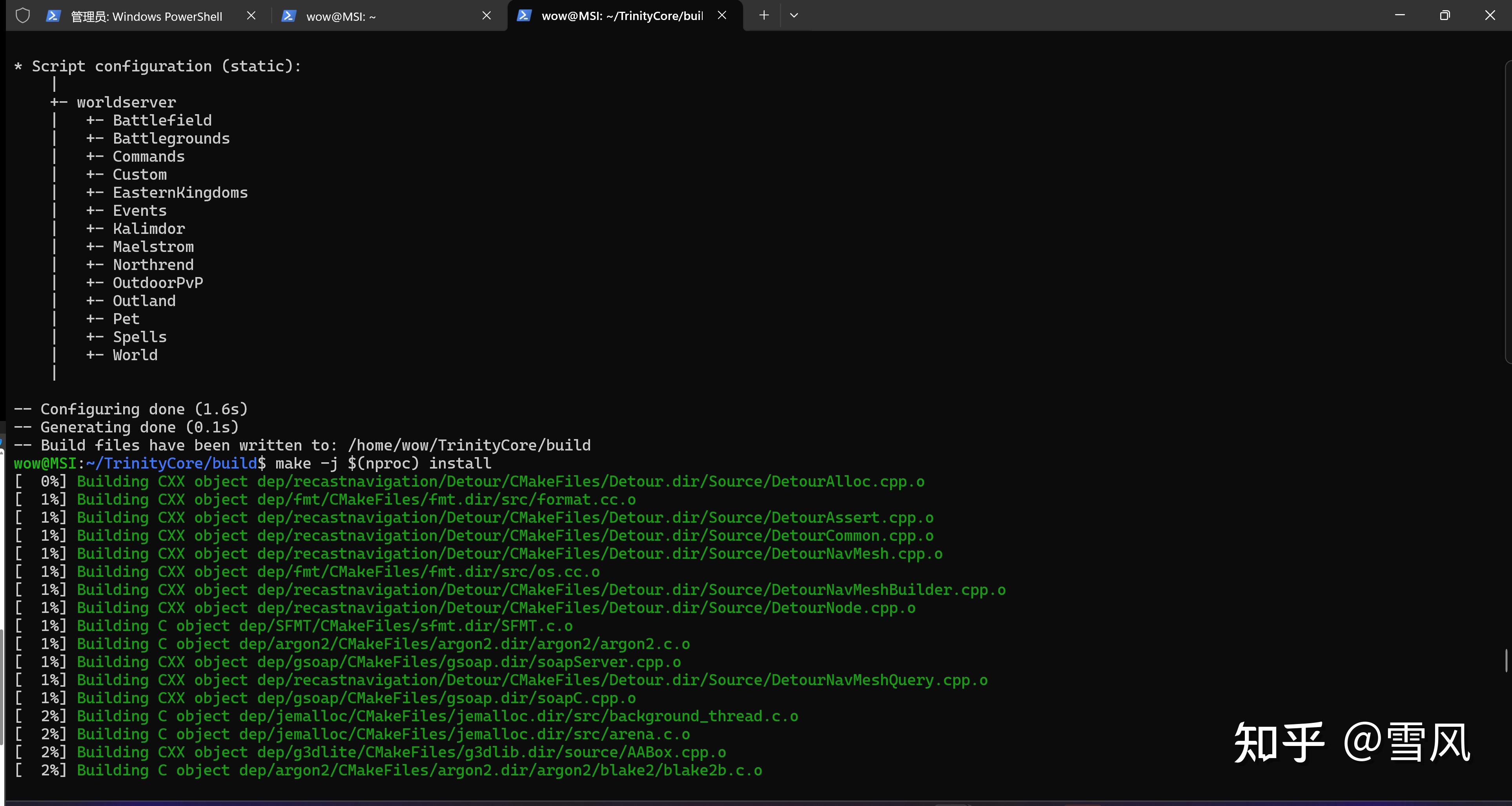Click the '/home/wow/TrinityCore/build' path text
This screenshot has width=1512, height=806.
(470, 445)
